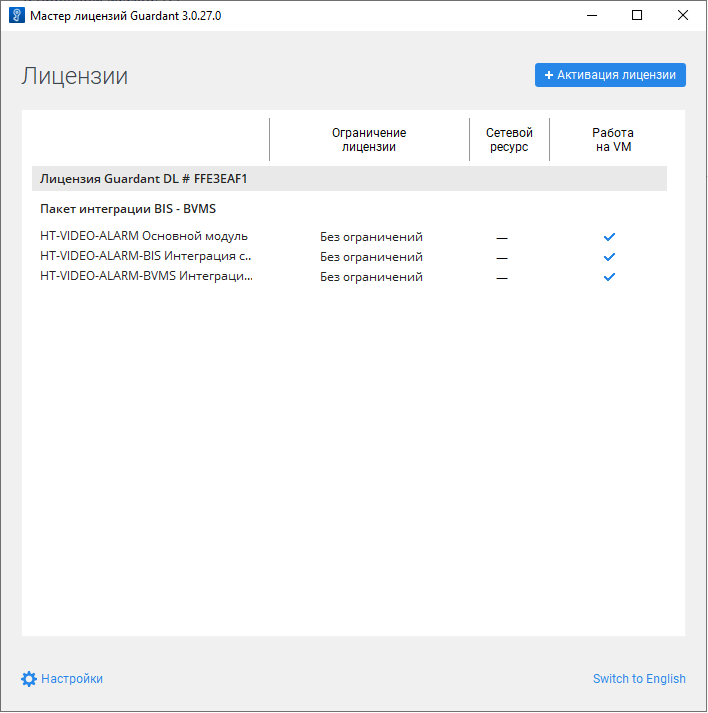Image resolution: width=708 pixels, height=713 pixels.
Task: Click VM checkmark for HT-VIDEO-ALARM-BVMS row
Action: coord(609,277)
